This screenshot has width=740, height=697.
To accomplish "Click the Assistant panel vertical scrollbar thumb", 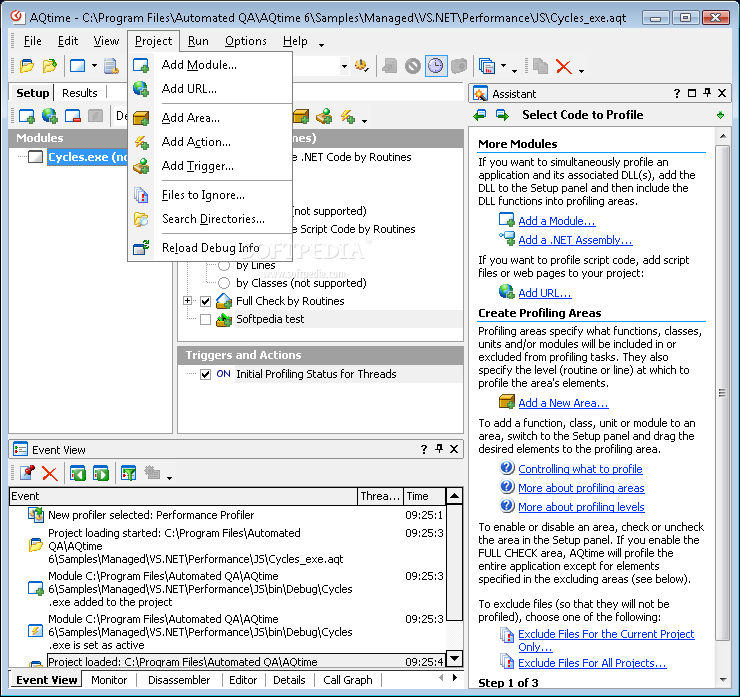I will point(723,393).
